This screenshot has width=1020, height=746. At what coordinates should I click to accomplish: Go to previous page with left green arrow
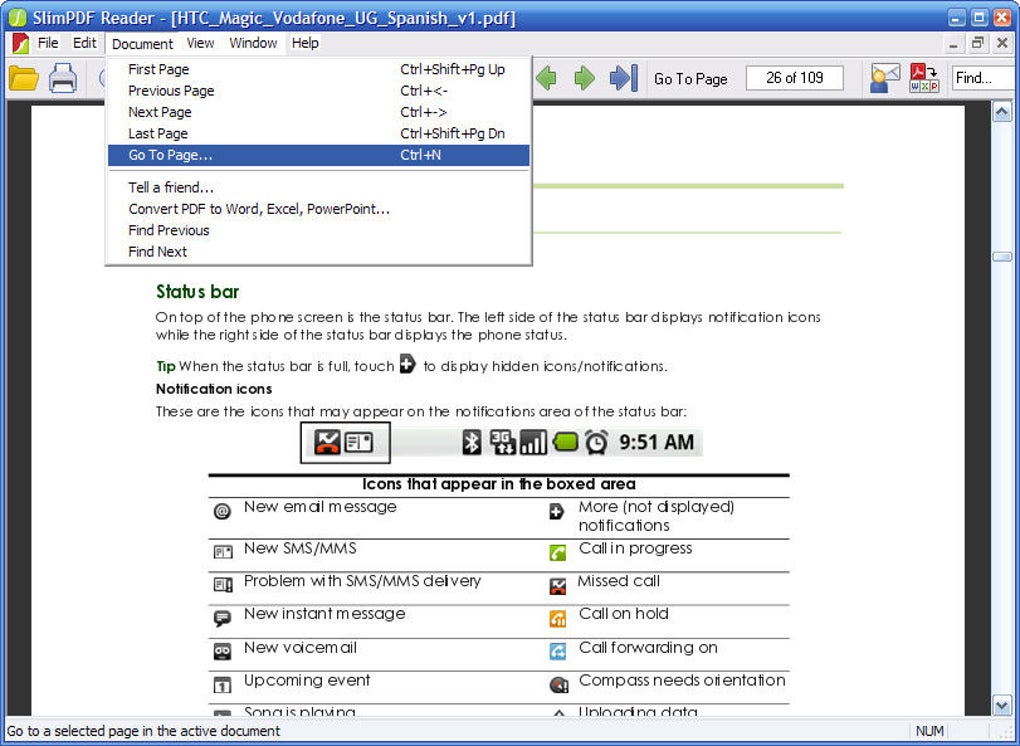(546, 78)
